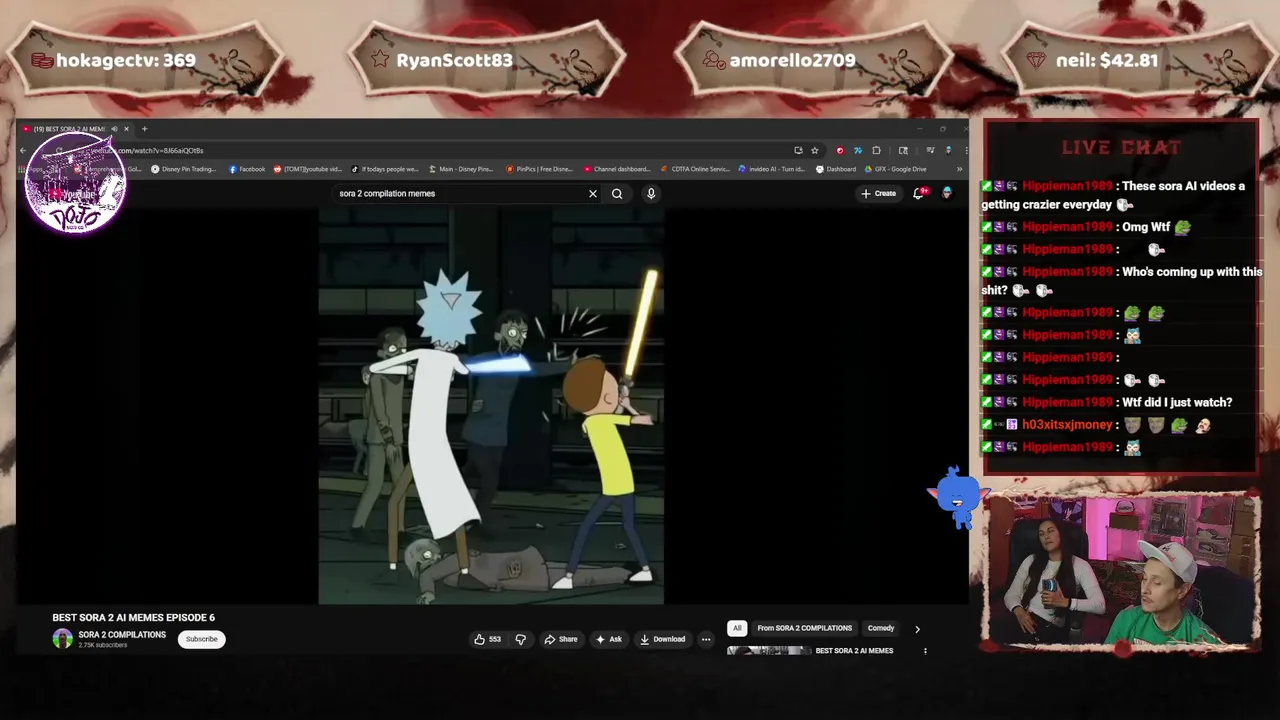Mute the BEST SORA 2 AI MEME browser tab
1280x720 pixels.
click(114, 129)
